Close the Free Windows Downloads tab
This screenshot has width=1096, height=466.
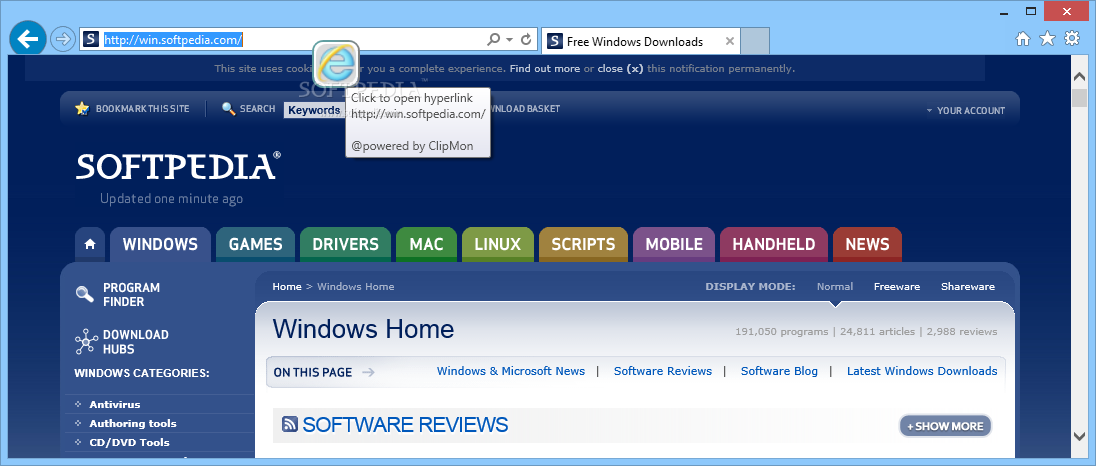[730, 41]
